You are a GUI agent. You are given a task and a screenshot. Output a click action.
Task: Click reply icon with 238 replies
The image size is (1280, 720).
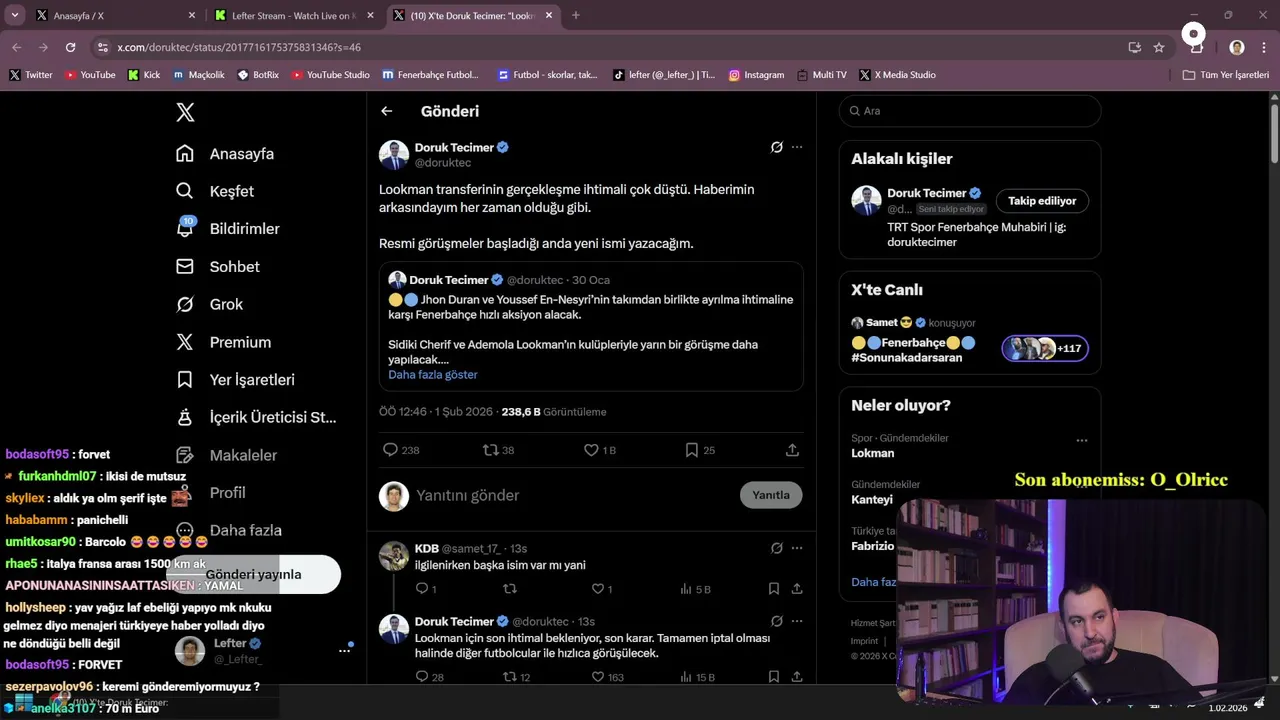tap(401, 450)
